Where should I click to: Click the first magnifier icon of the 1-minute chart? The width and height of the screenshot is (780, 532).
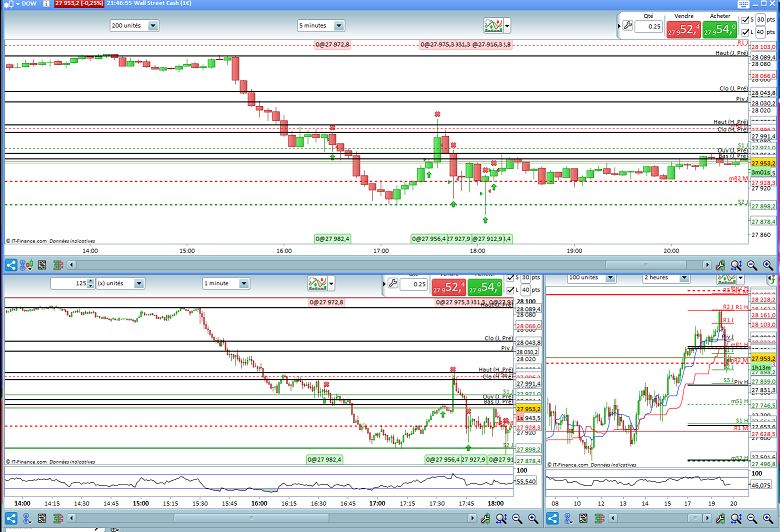tap(501, 519)
